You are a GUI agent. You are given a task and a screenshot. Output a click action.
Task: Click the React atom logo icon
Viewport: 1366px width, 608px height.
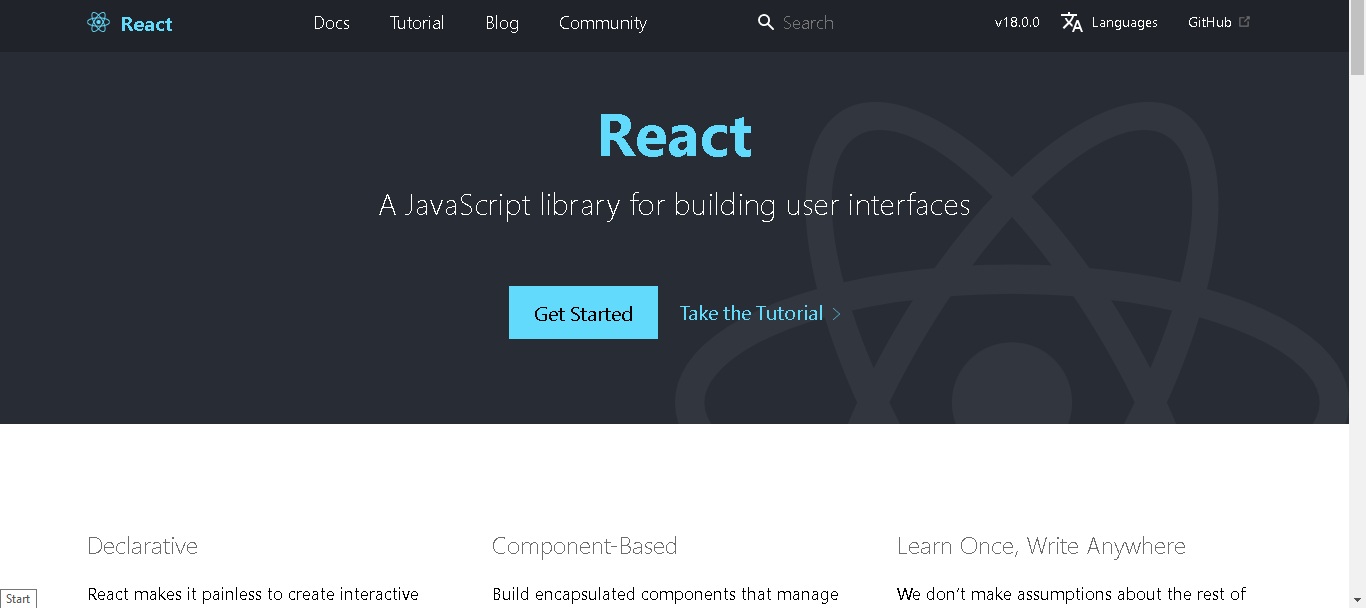98,21
